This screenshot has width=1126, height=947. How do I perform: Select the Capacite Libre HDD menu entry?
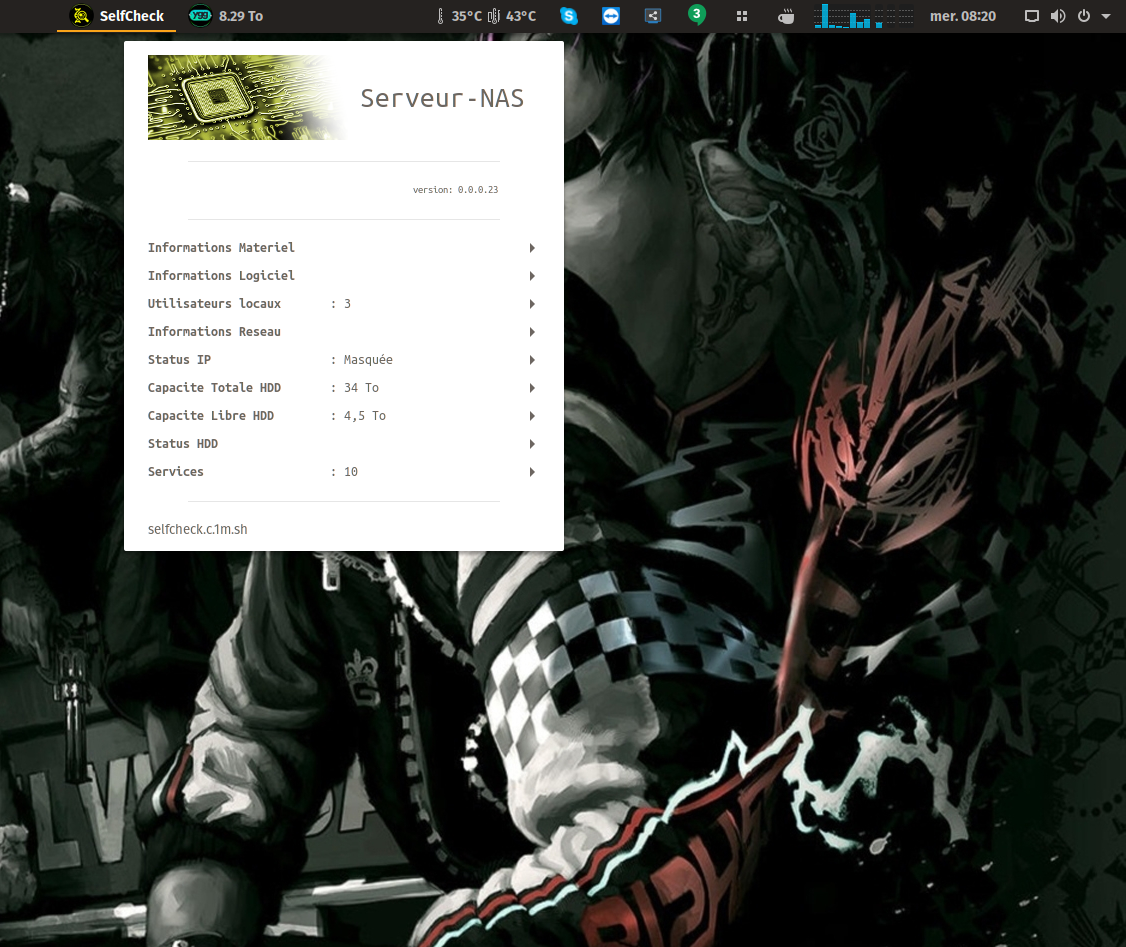pos(343,416)
